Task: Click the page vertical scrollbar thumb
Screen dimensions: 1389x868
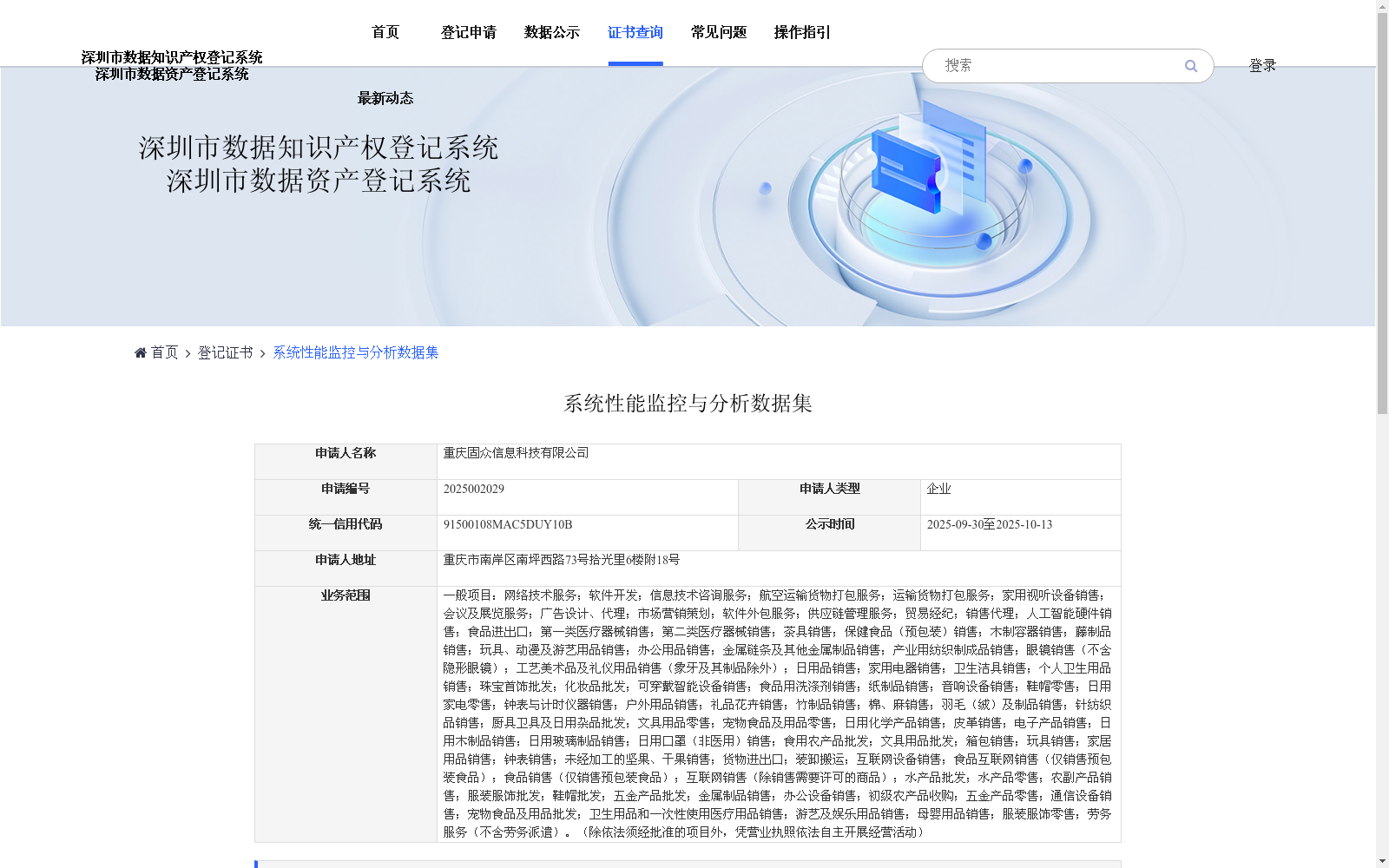Action: 1382,214
